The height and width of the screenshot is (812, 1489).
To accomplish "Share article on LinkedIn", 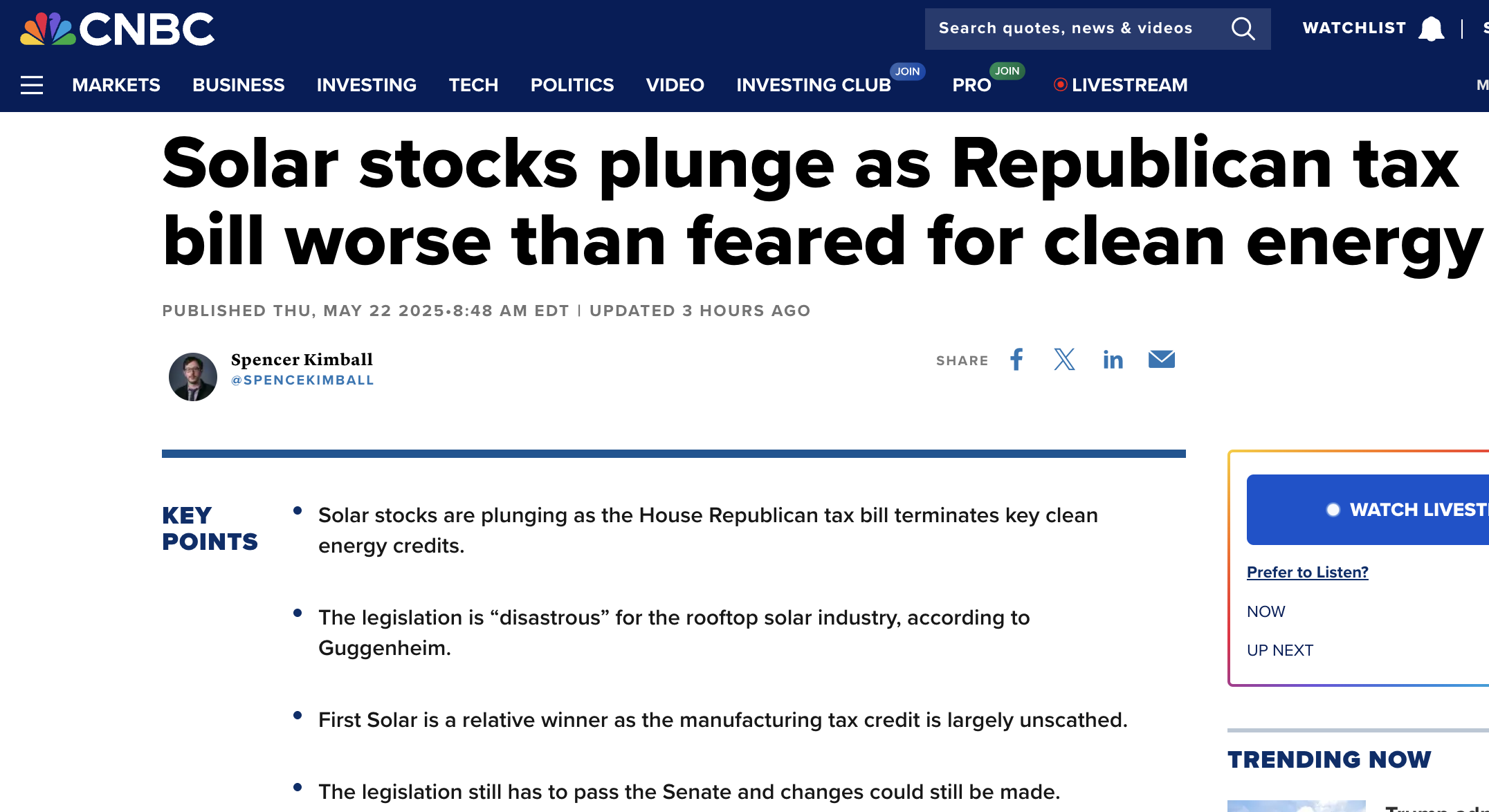I will (1113, 360).
